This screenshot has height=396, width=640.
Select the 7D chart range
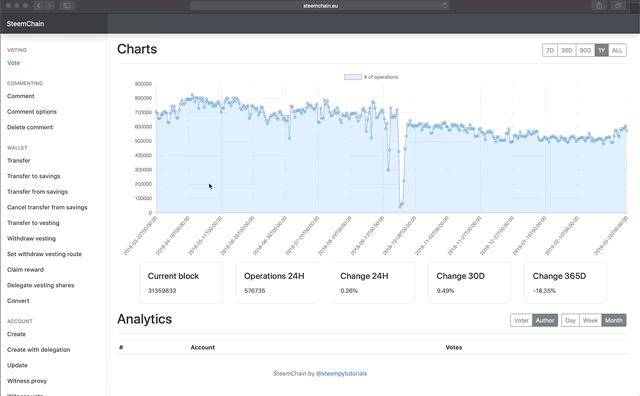point(550,50)
